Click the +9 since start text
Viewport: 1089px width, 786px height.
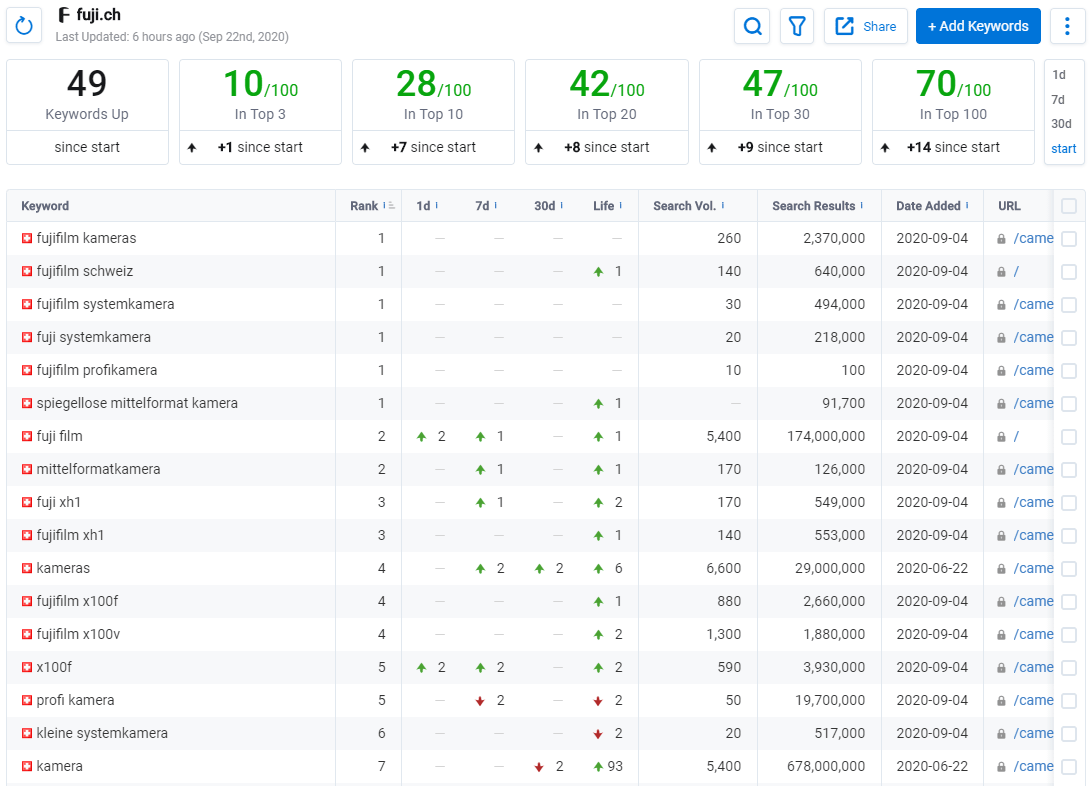pos(780,147)
